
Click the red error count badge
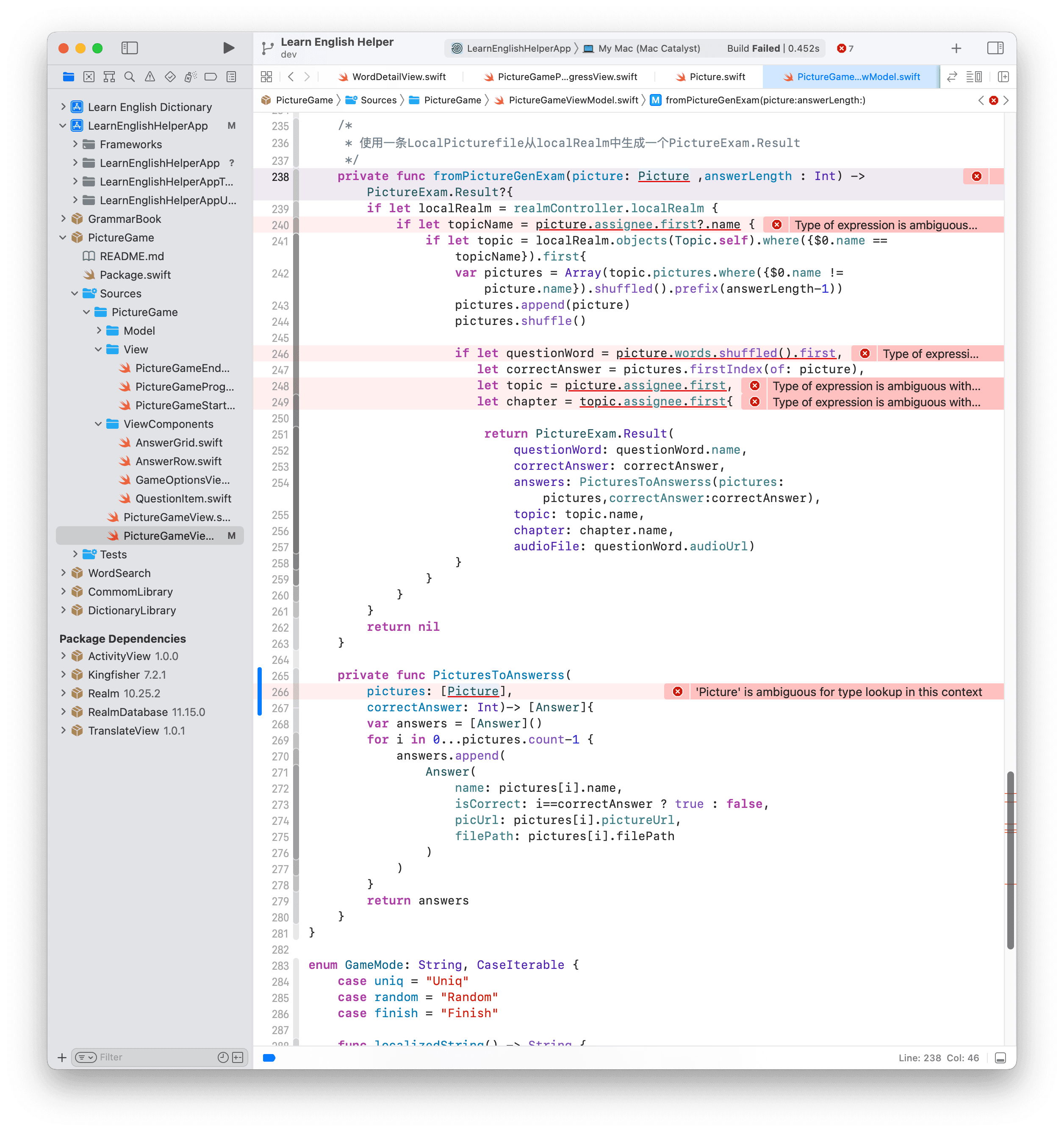point(845,48)
